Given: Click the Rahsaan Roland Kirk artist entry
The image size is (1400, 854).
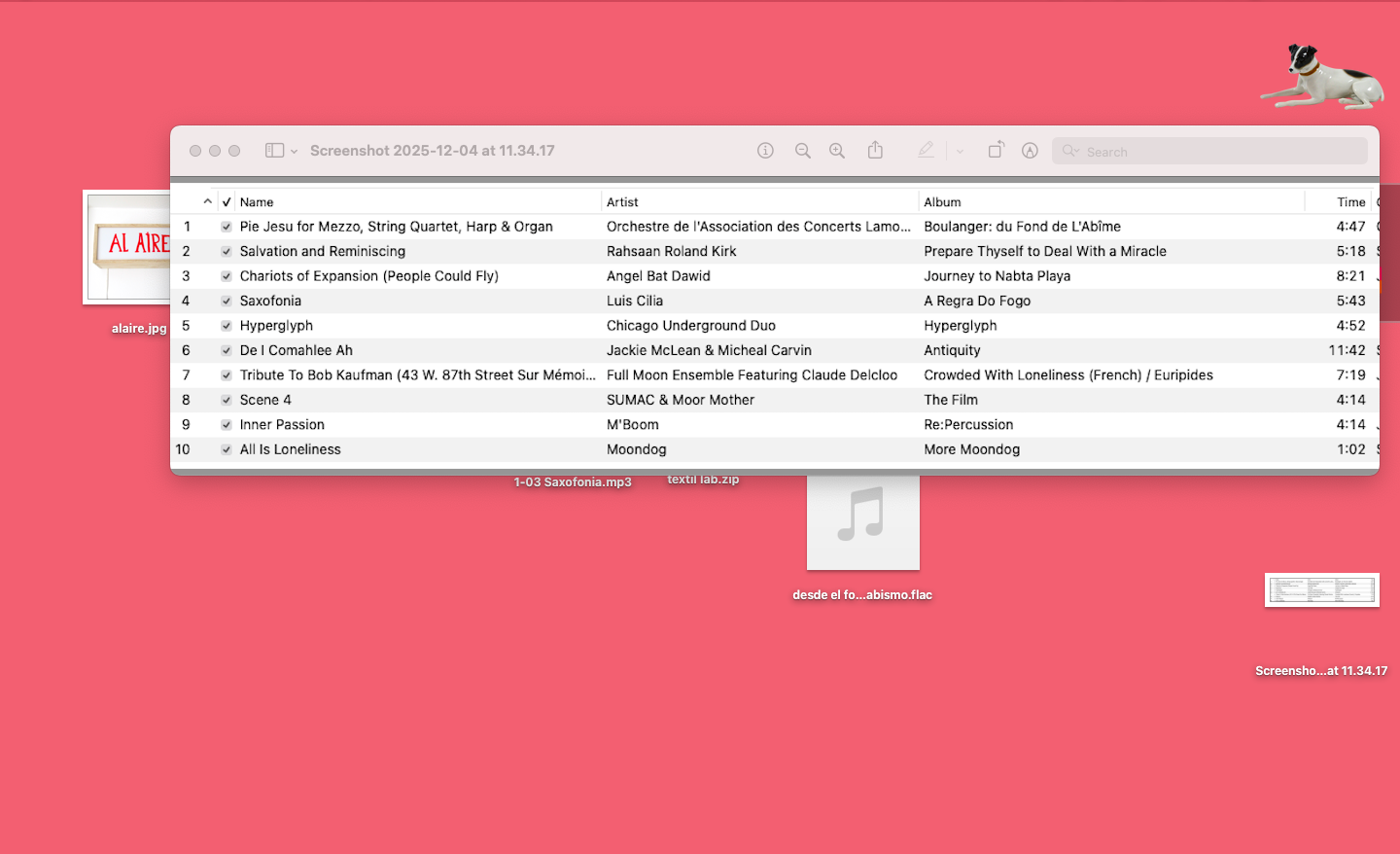Looking at the screenshot, I should [671, 251].
